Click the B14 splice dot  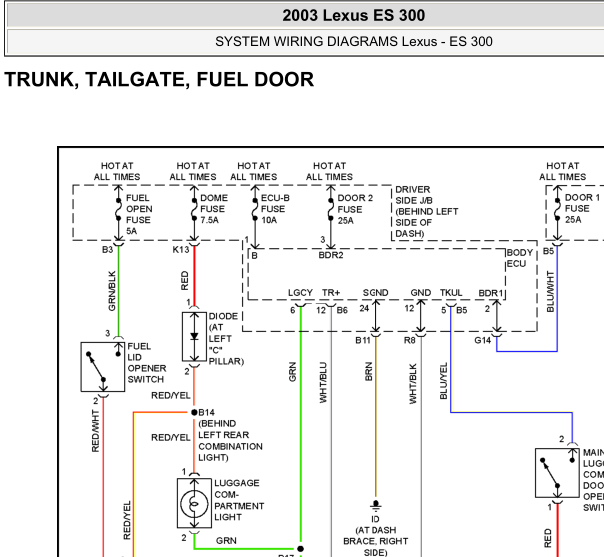tap(194, 412)
